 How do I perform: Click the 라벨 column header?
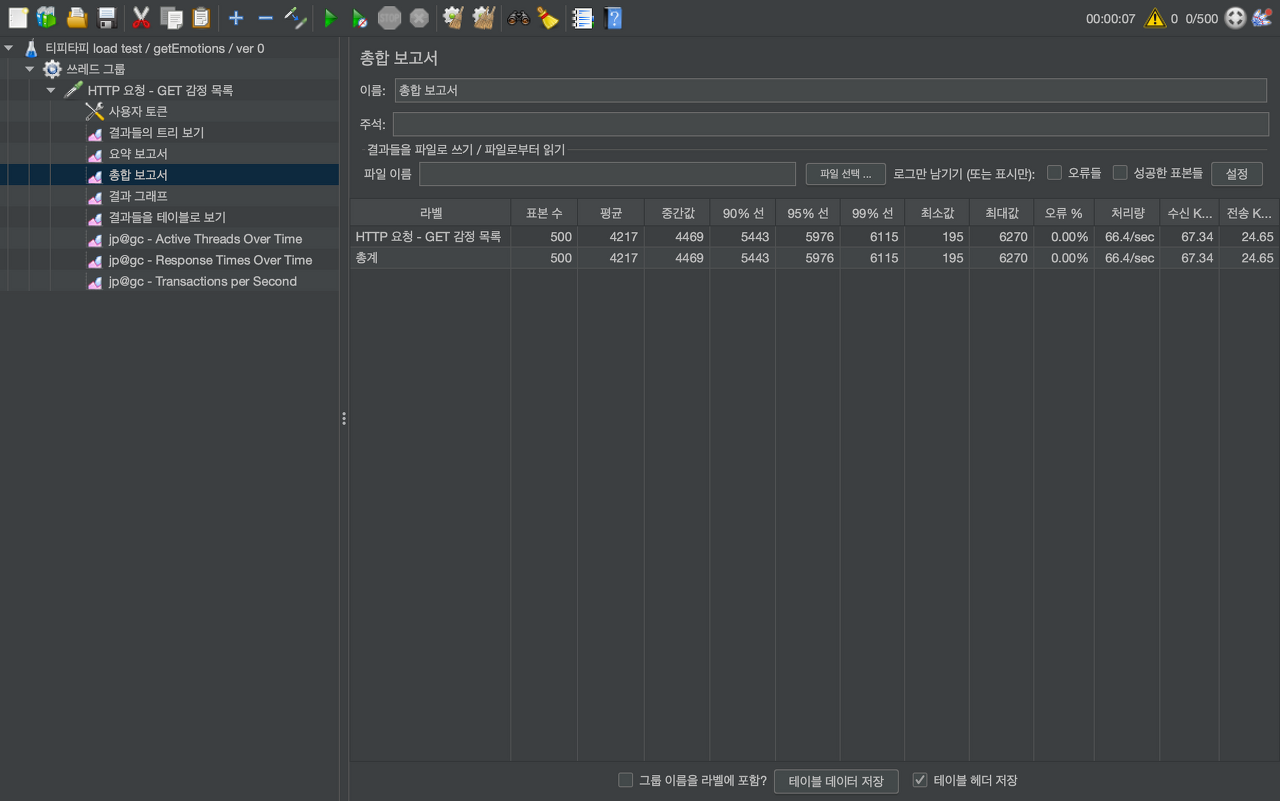pos(430,213)
